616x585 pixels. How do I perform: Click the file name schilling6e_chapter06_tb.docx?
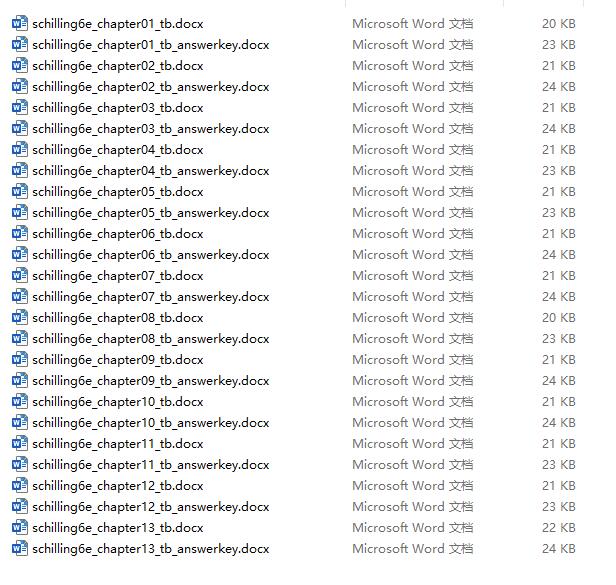point(118,234)
